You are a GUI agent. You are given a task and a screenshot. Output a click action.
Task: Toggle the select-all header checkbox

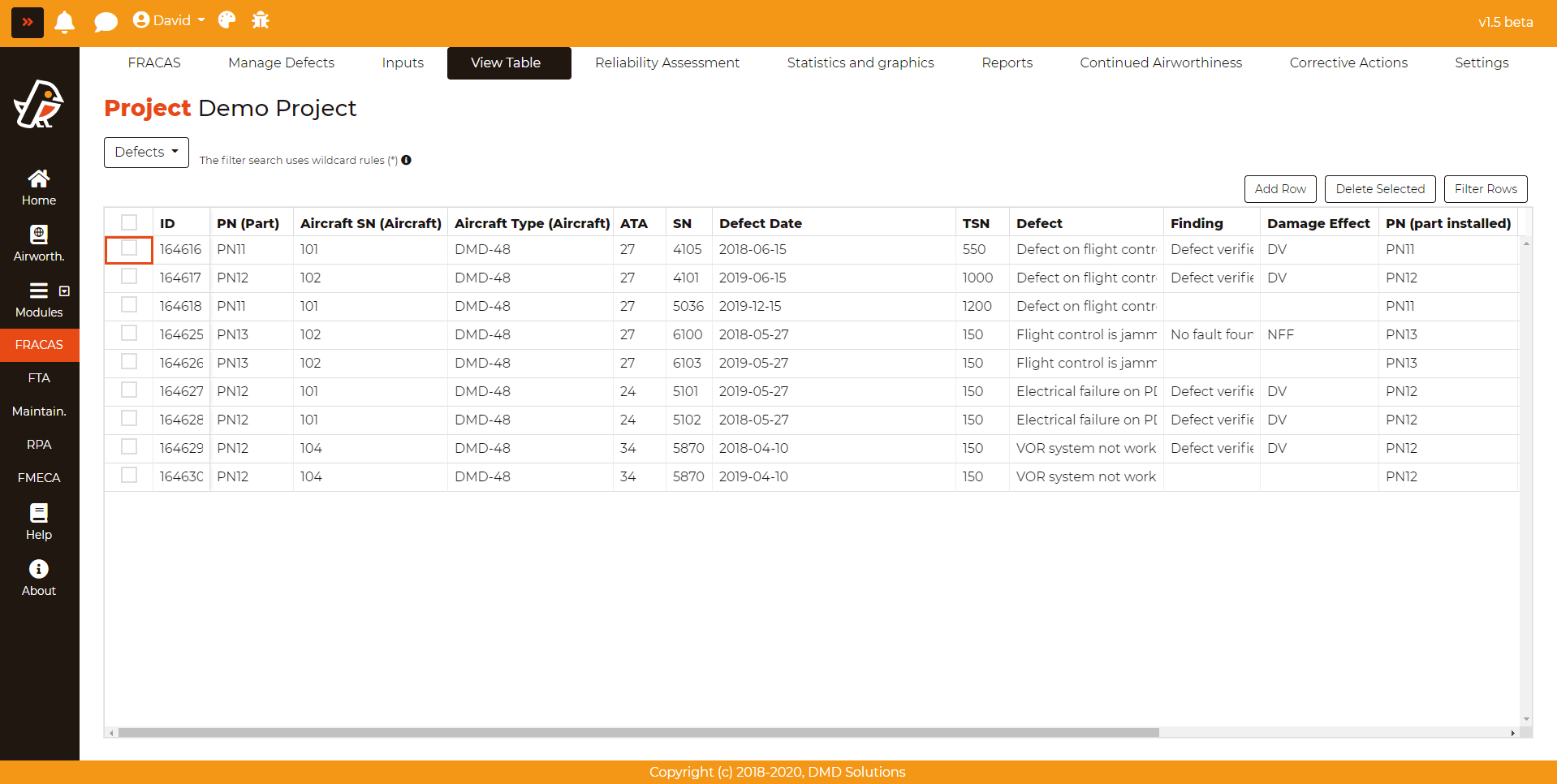129,222
